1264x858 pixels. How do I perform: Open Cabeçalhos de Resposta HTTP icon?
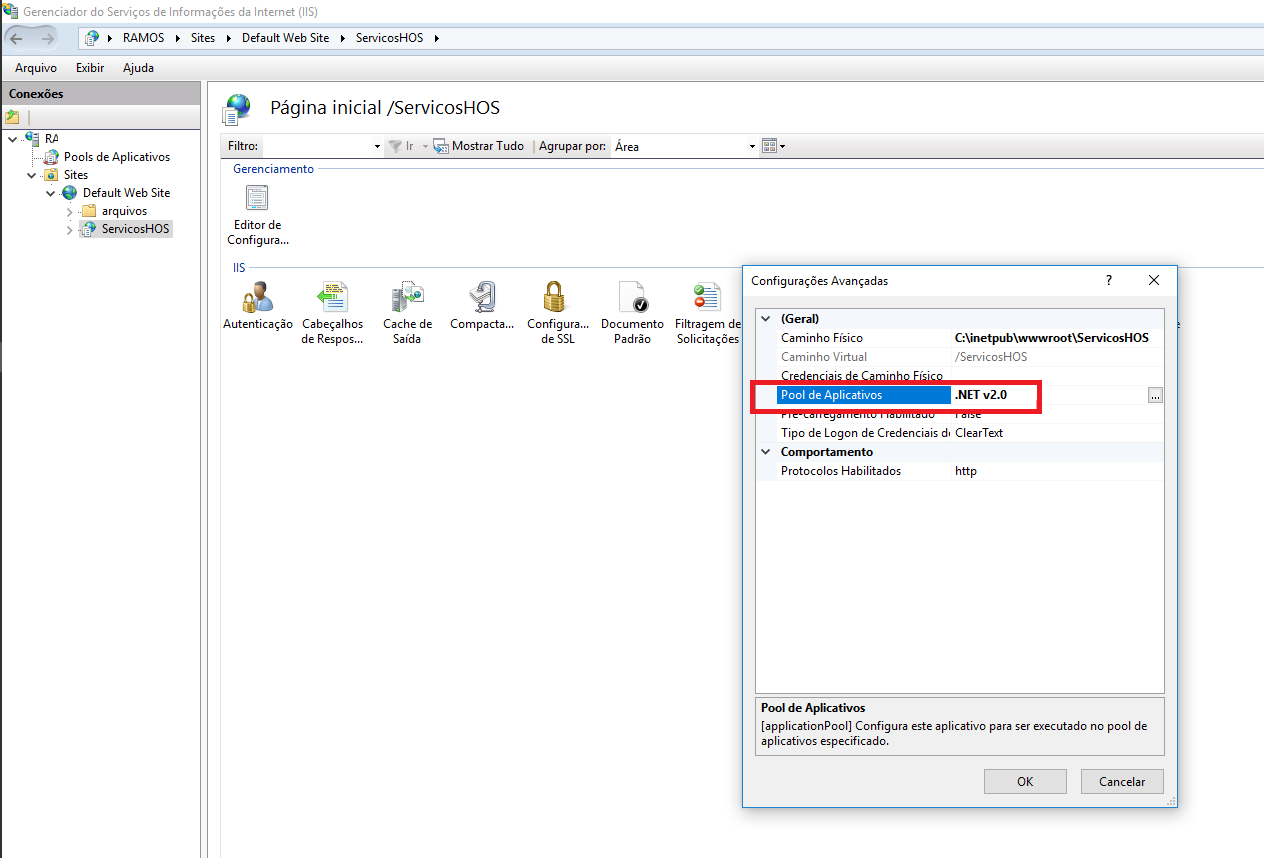click(332, 298)
